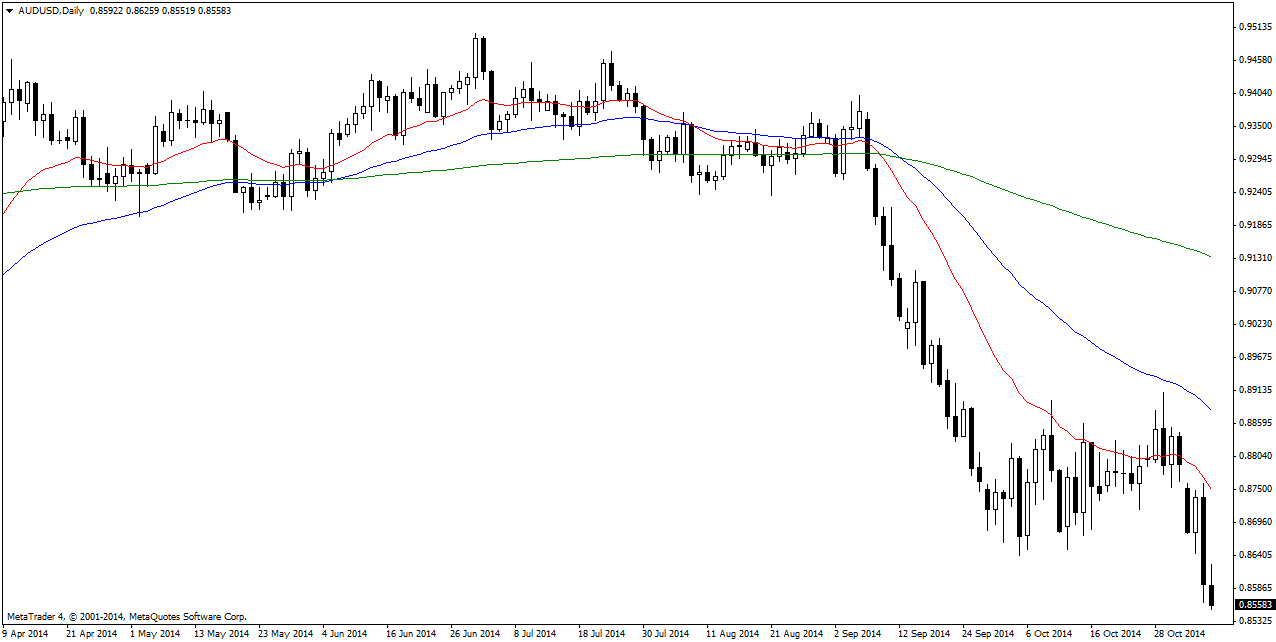This screenshot has height=642, width=1276.
Task: Click the small triangle beside AUDUSD,Daily
Action: [x=10, y=11]
